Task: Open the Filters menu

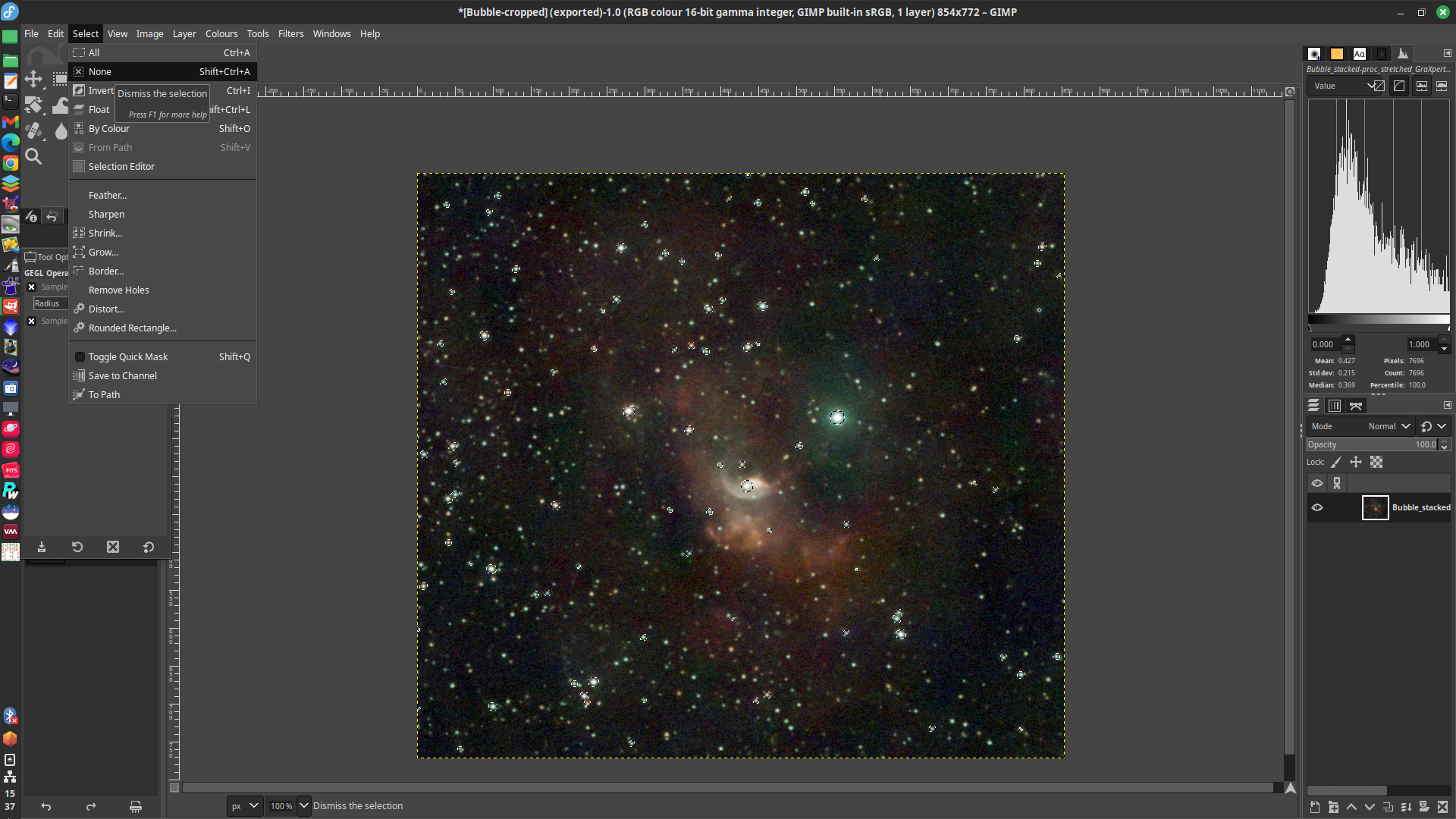Action: pyautogui.click(x=290, y=34)
